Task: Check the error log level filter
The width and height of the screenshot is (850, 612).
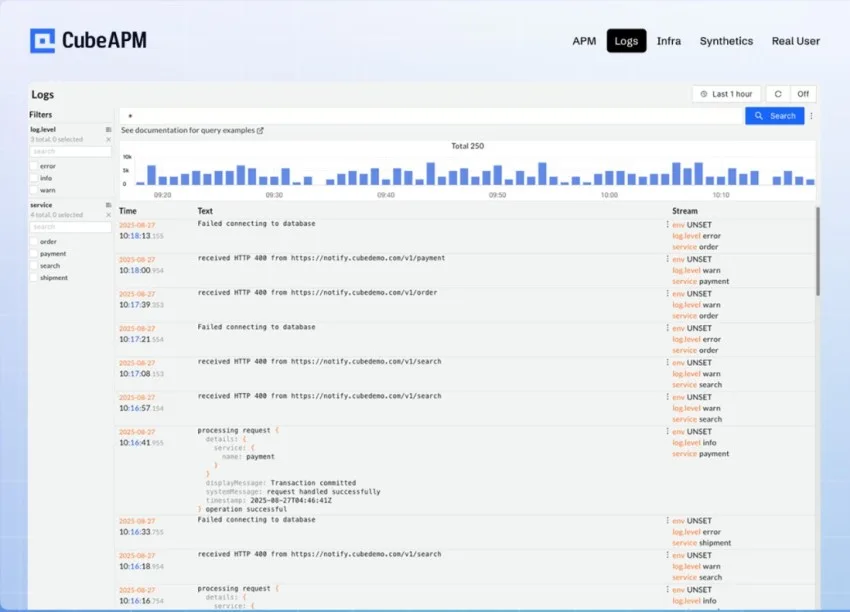Action: point(33,166)
